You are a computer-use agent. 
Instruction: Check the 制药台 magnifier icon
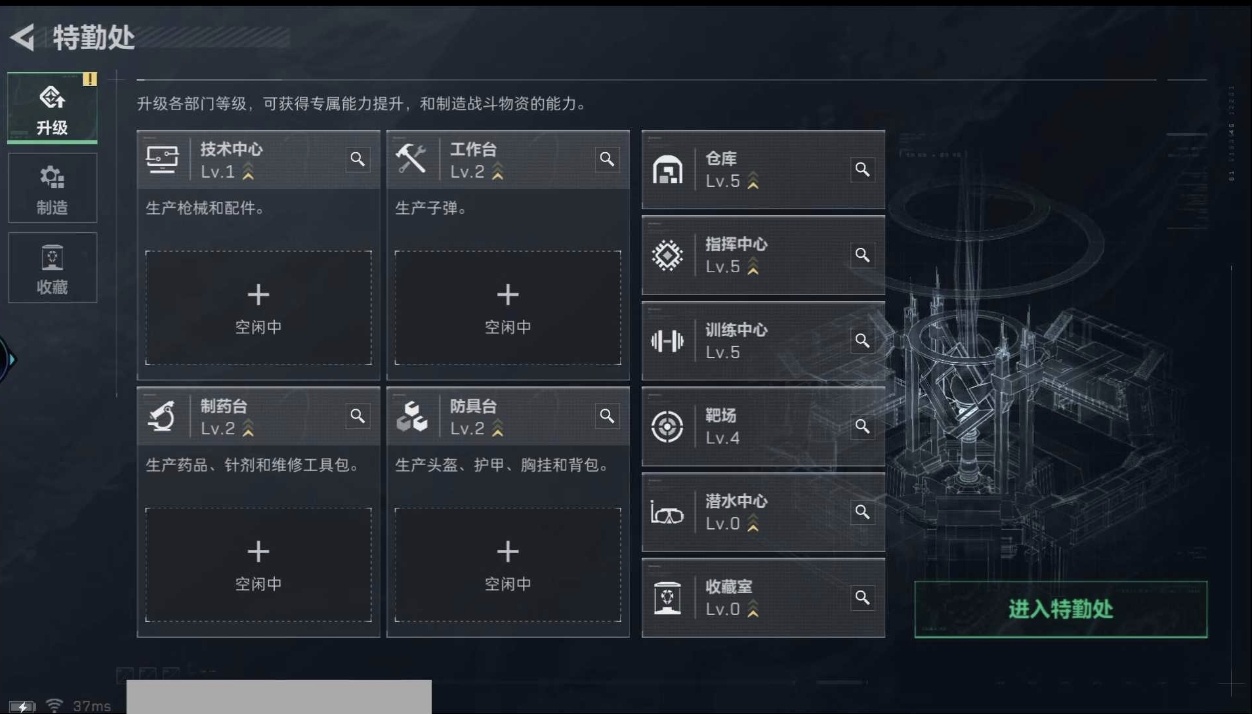click(x=358, y=416)
